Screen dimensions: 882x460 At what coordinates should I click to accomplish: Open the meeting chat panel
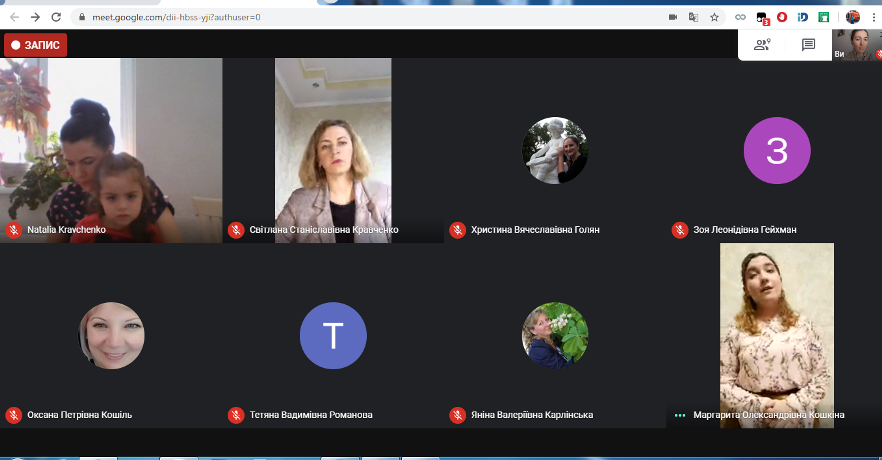pos(808,45)
